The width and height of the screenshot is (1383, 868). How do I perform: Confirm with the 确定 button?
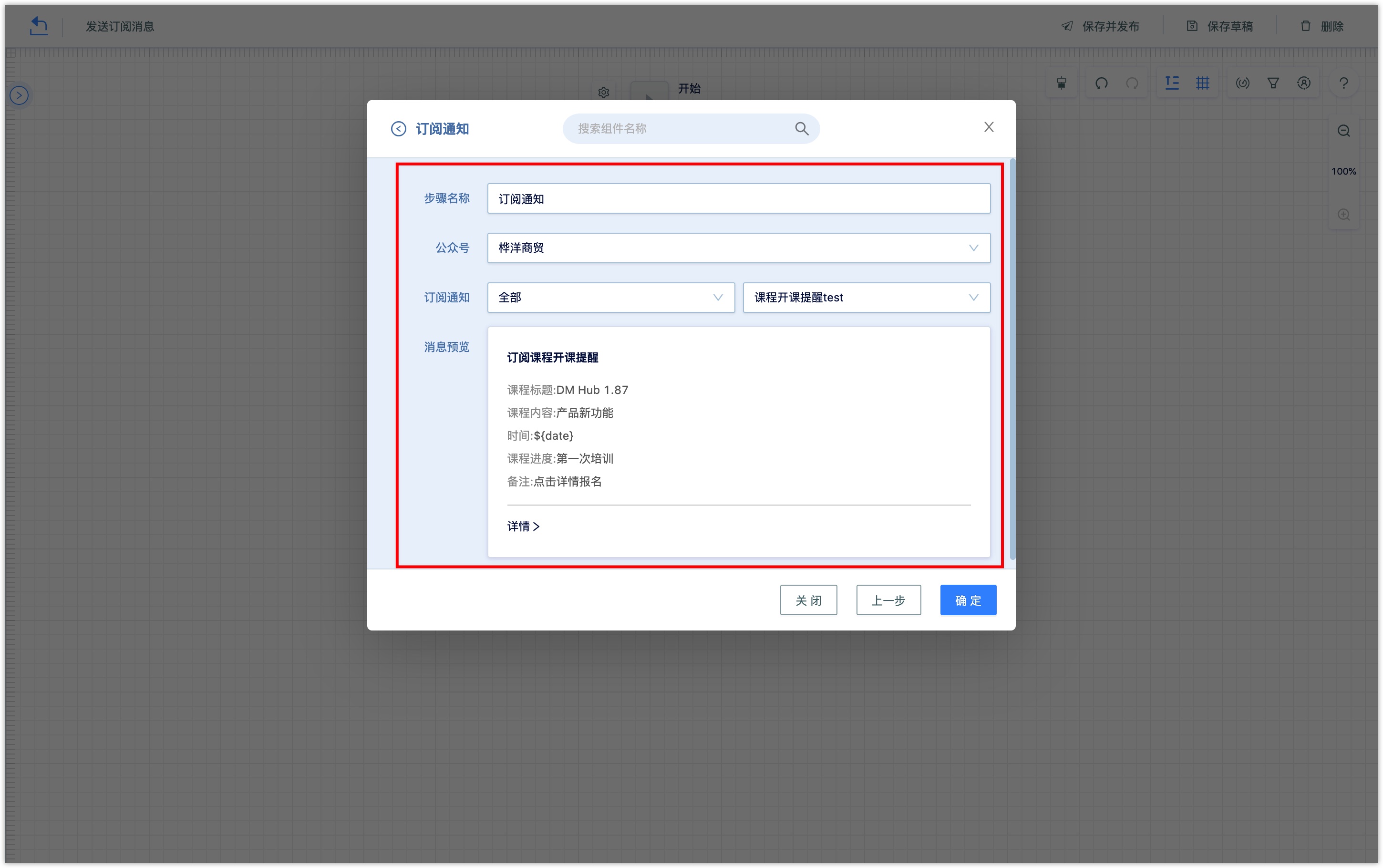click(x=968, y=600)
